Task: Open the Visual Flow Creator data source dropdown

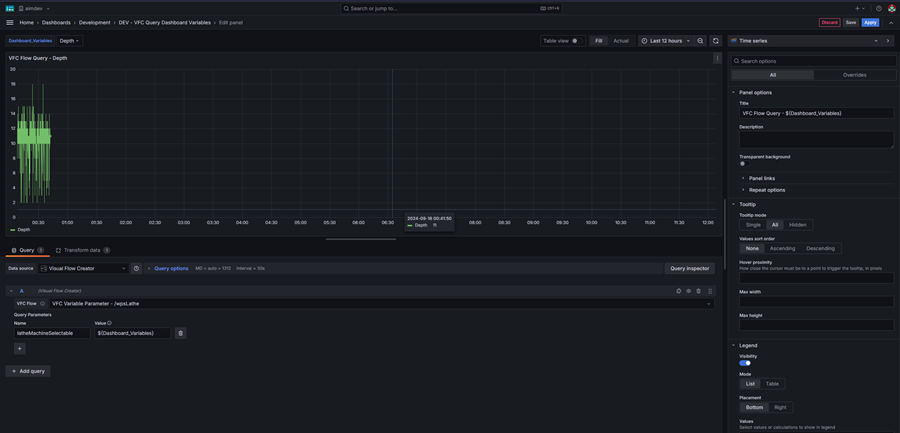Action: point(84,268)
